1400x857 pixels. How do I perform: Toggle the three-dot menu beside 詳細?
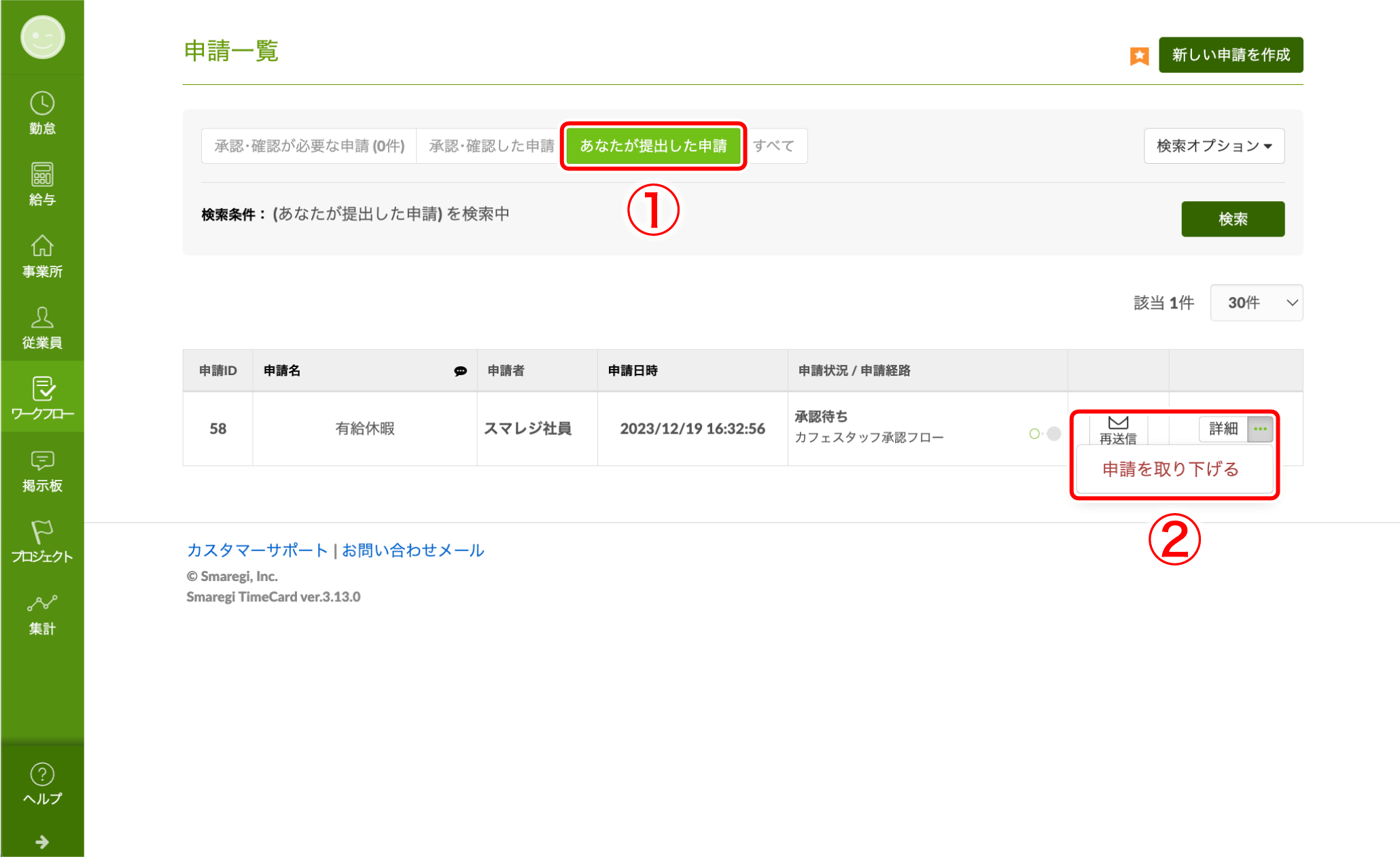pyautogui.click(x=1260, y=429)
